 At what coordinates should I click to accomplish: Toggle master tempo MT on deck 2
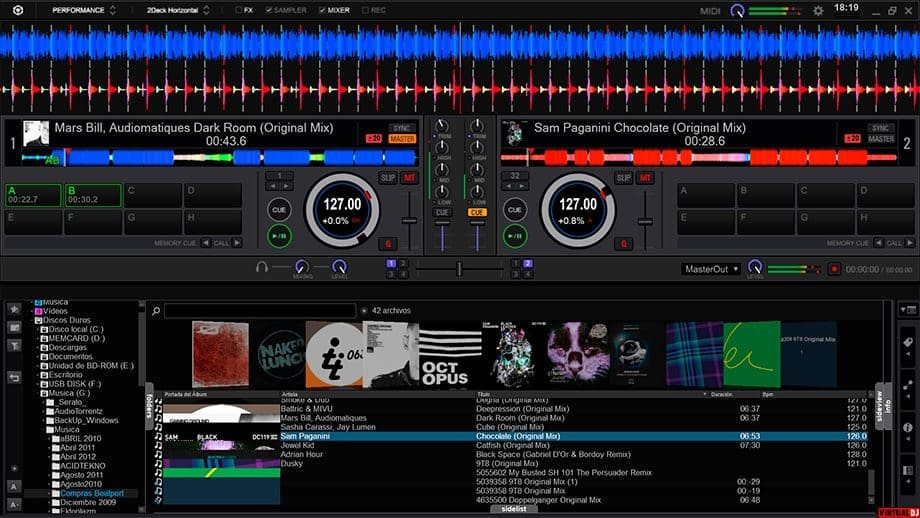(645, 178)
